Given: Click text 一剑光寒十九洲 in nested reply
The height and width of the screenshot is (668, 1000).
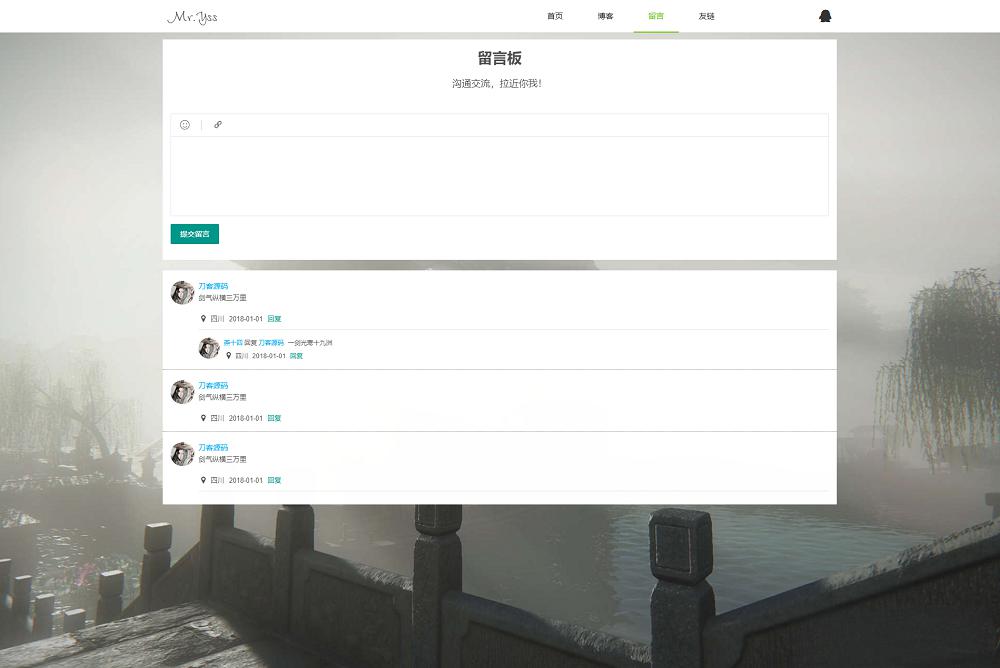Looking at the screenshot, I should tap(310, 343).
